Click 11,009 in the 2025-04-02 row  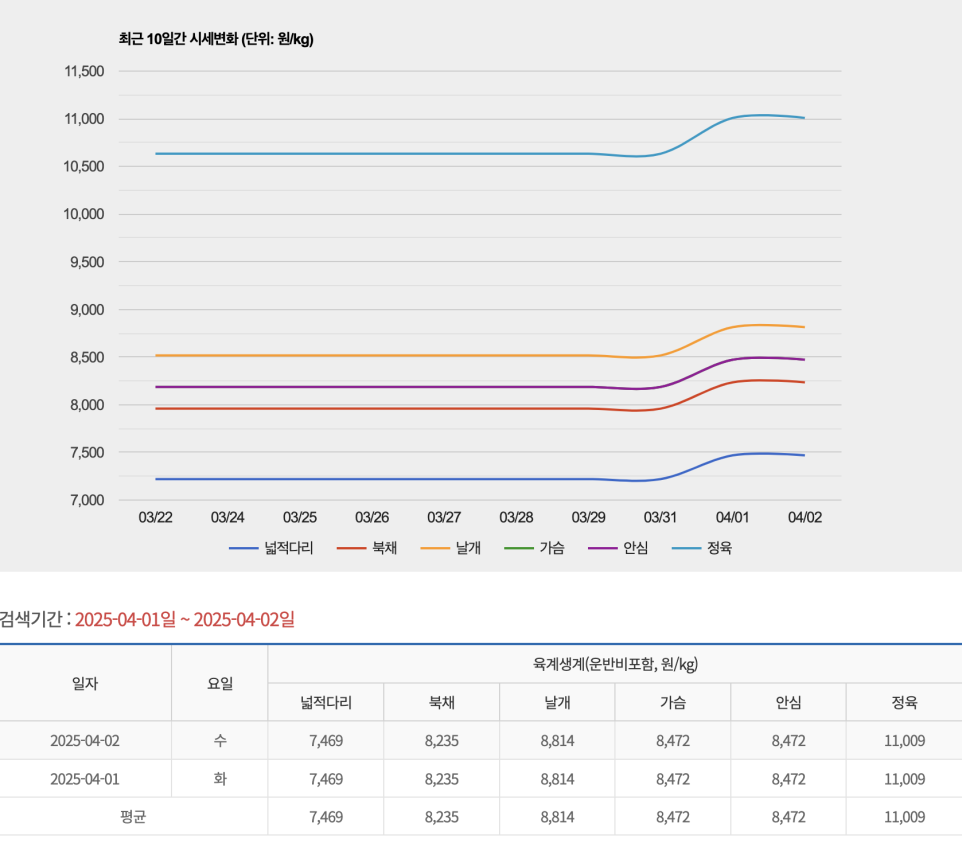[x=904, y=741]
